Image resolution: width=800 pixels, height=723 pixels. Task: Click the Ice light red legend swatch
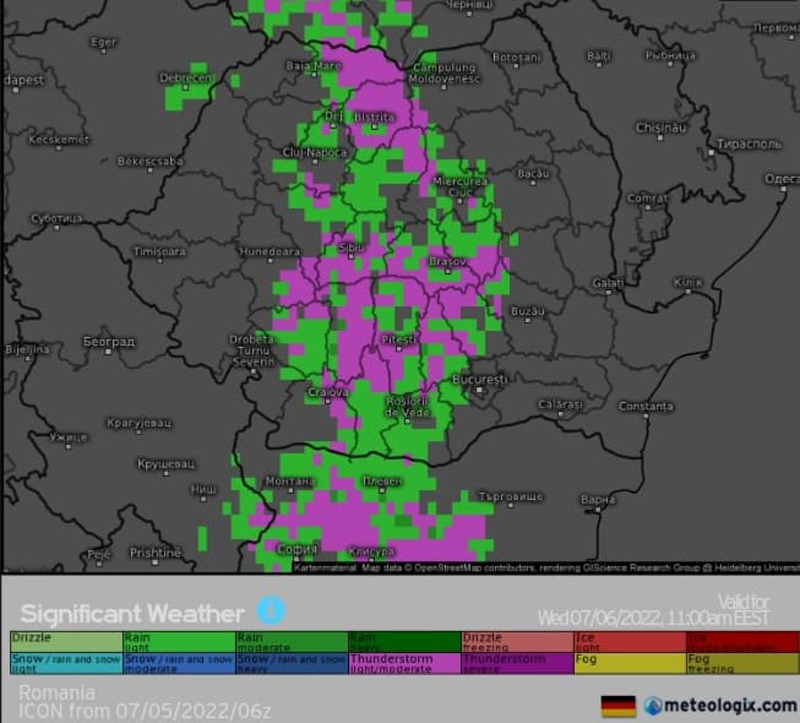coord(629,641)
